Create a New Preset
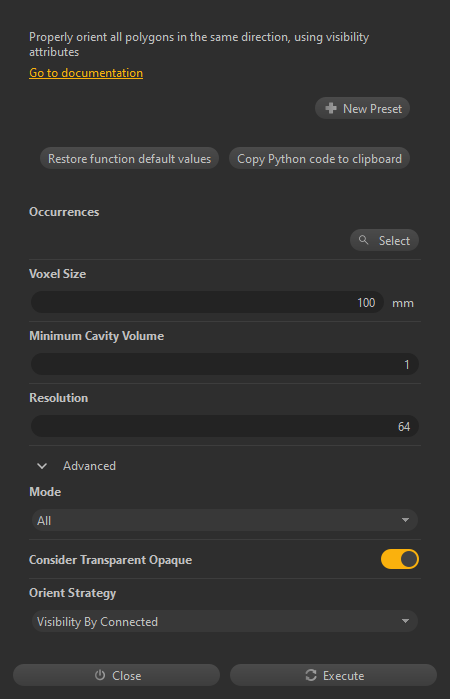450x699 pixels. (x=363, y=108)
